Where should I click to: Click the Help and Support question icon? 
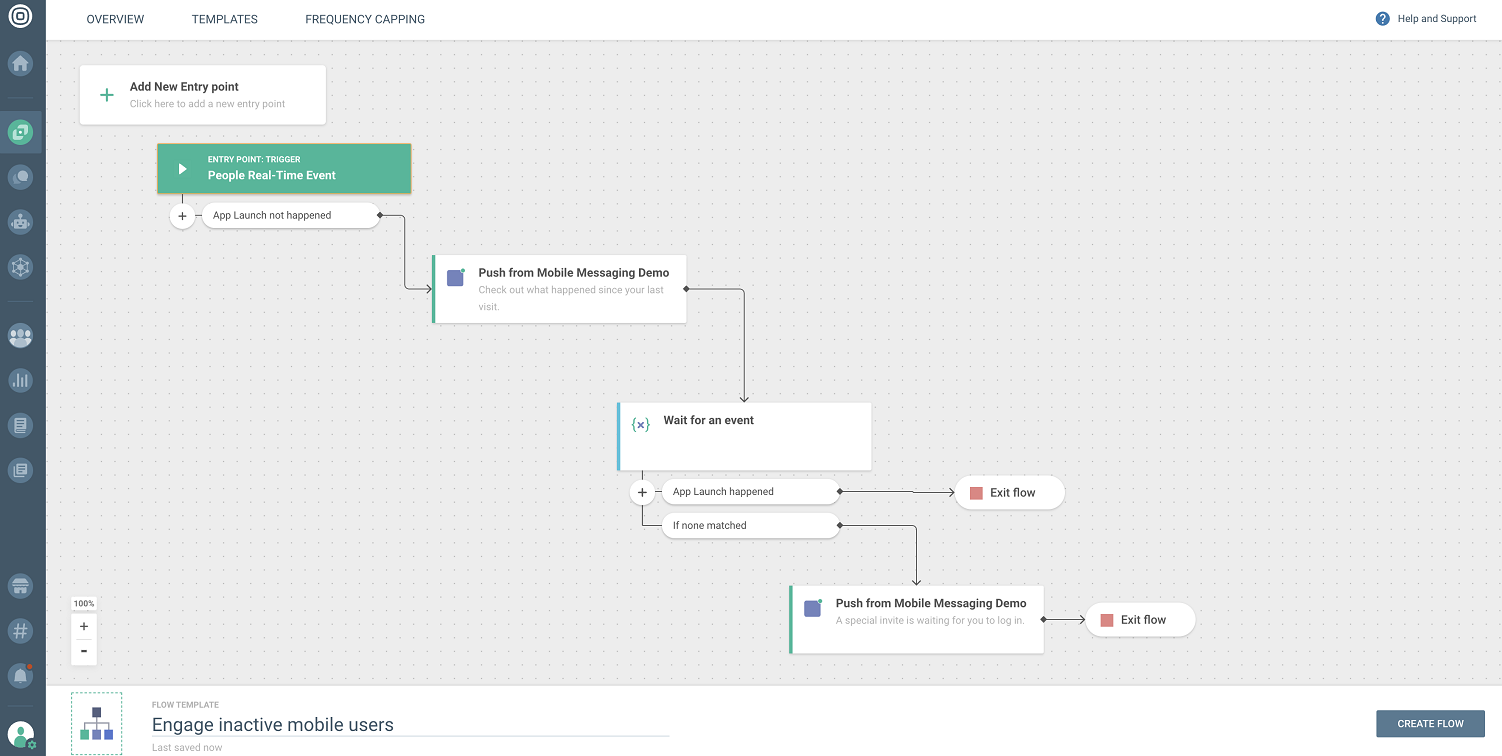1383,19
